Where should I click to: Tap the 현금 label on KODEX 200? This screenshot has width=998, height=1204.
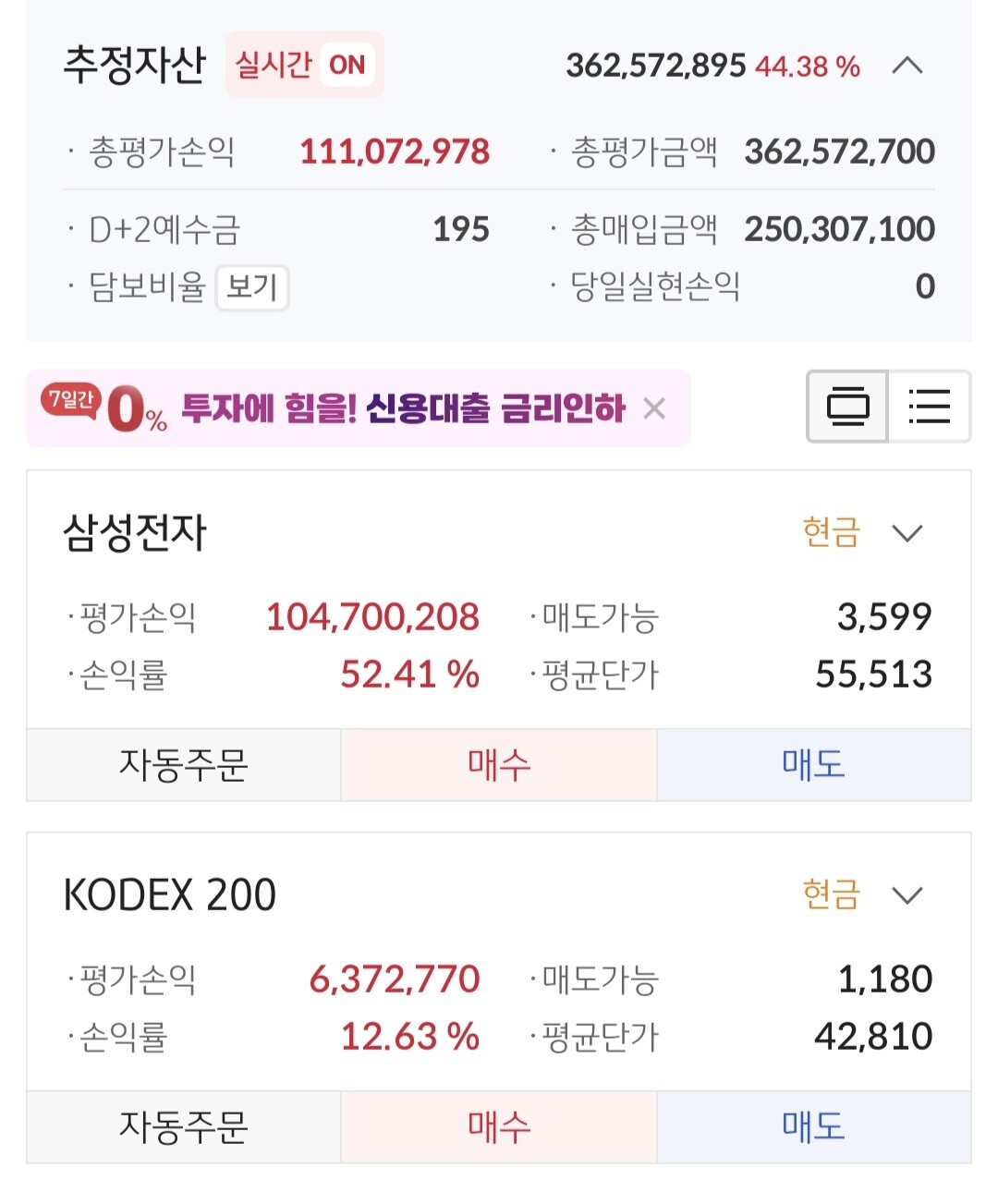[x=831, y=895]
